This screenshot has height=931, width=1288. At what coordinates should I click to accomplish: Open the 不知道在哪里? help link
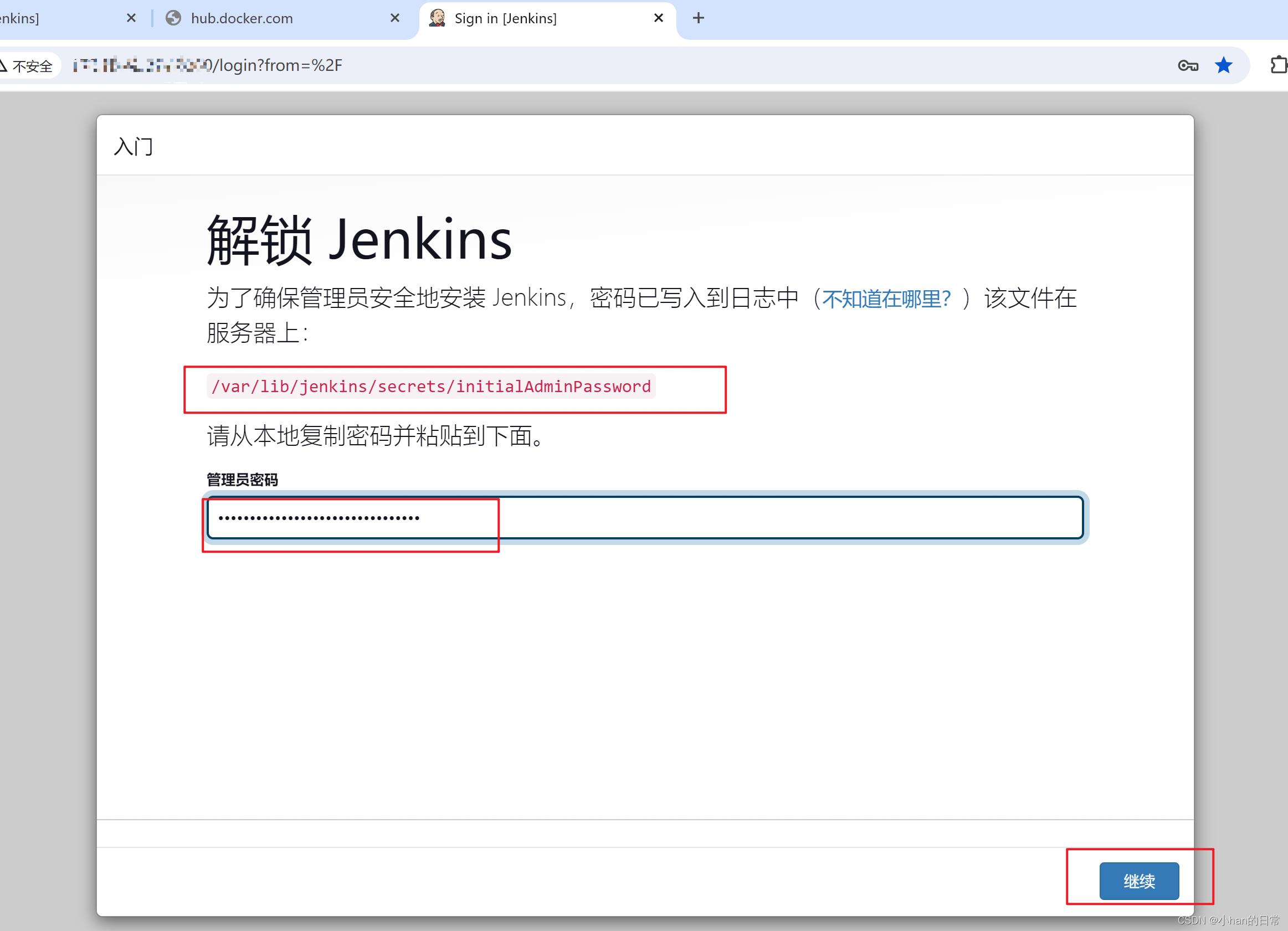point(886,299)
